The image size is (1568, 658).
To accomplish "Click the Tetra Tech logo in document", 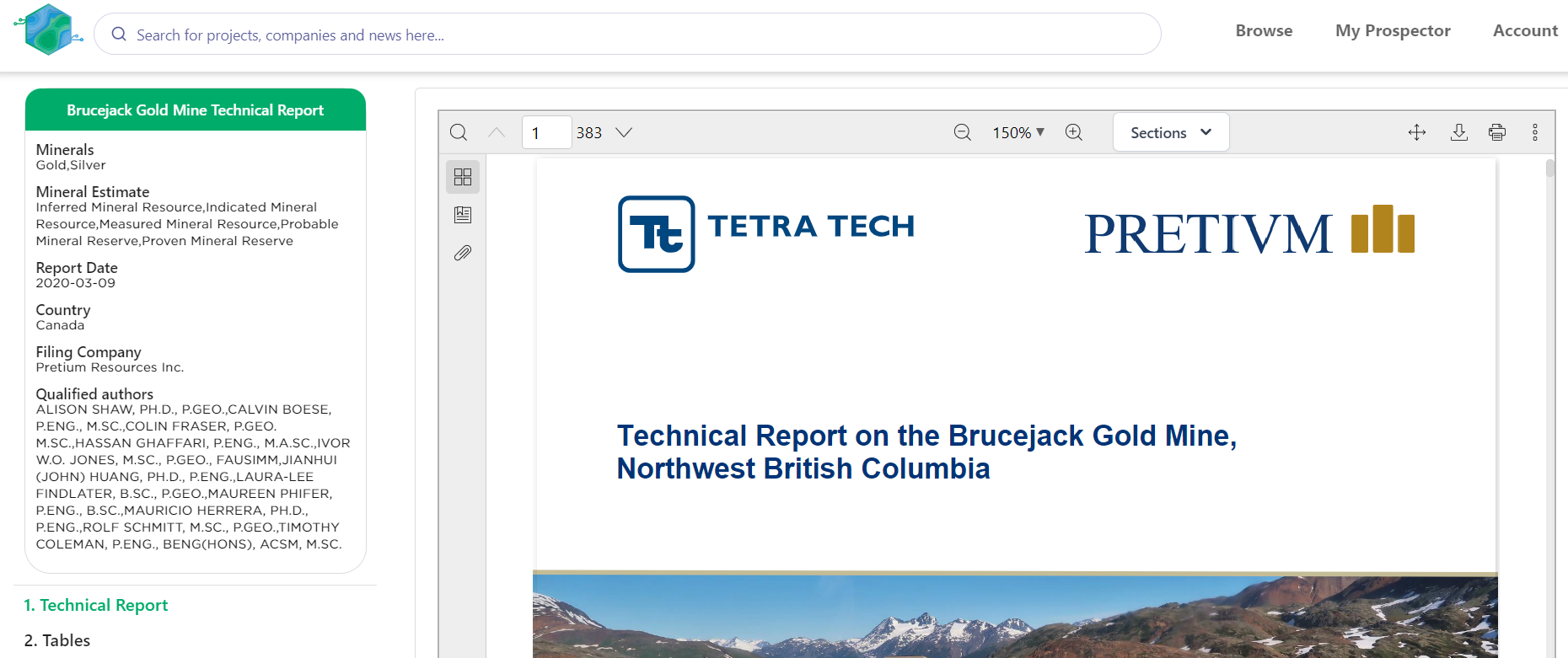I will [766, 234].
